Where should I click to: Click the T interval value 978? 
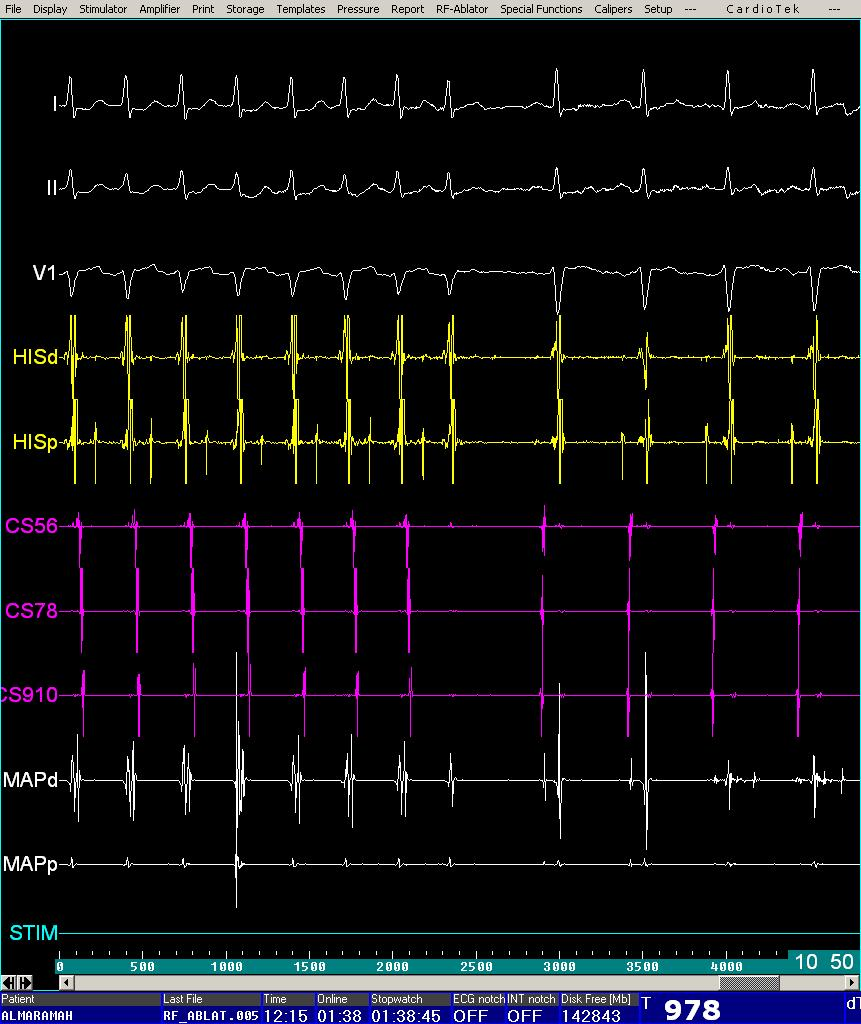pos(692,1010)
